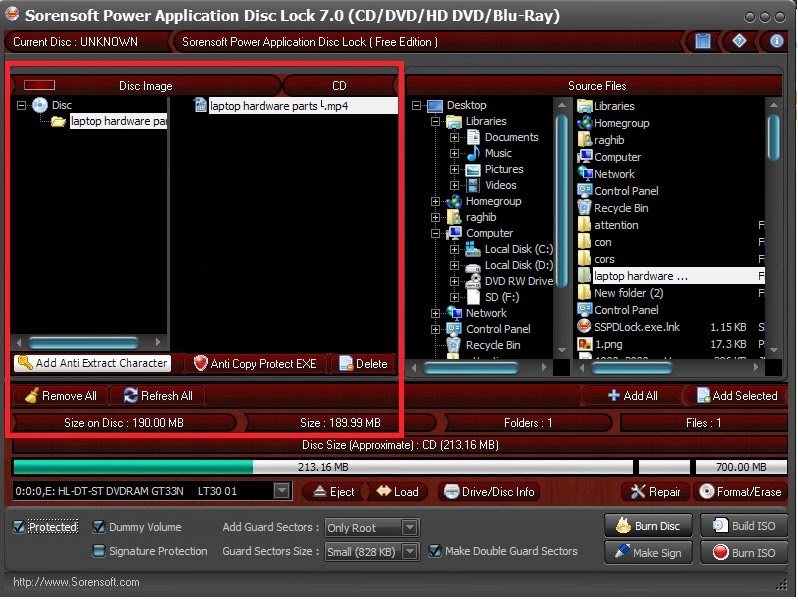The image size is (798, 600).
Task: Expand the Documents tree node
Action: point(454,137)
